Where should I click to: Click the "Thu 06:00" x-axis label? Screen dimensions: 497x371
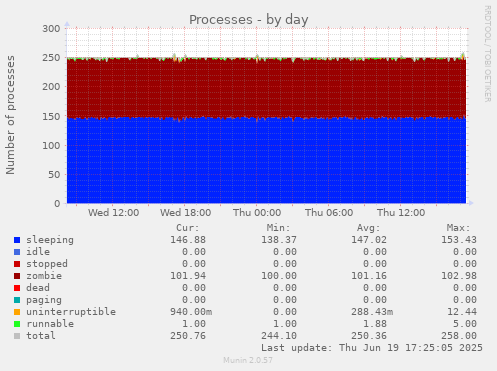[329, 213]
